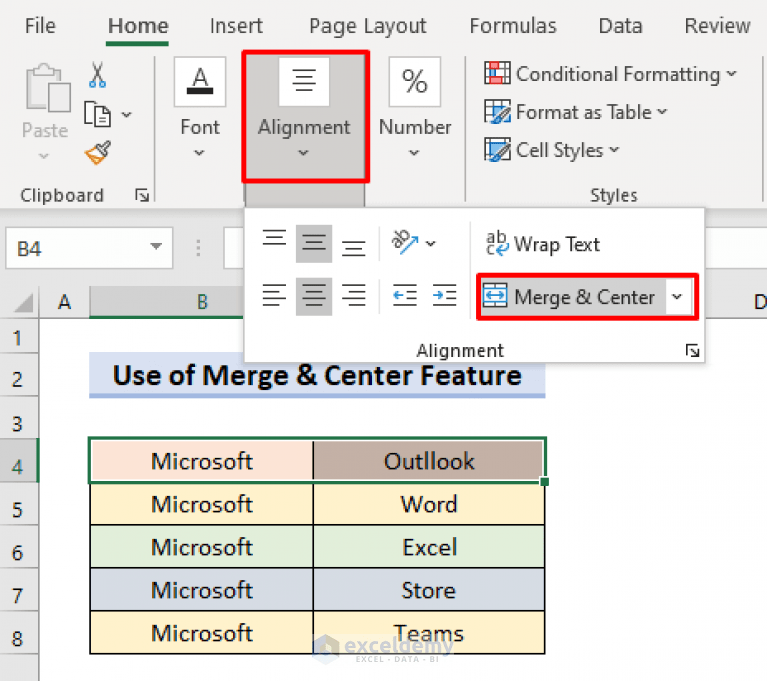767x681 pixels.
Task: Align text left in the cell
Action: click(x=274, y=296)
